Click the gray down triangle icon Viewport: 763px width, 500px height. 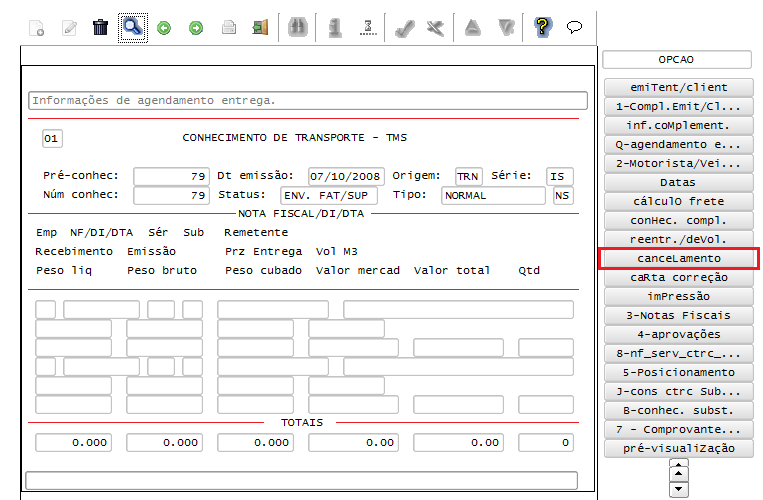pyautogui.click(x=506, y=28)
